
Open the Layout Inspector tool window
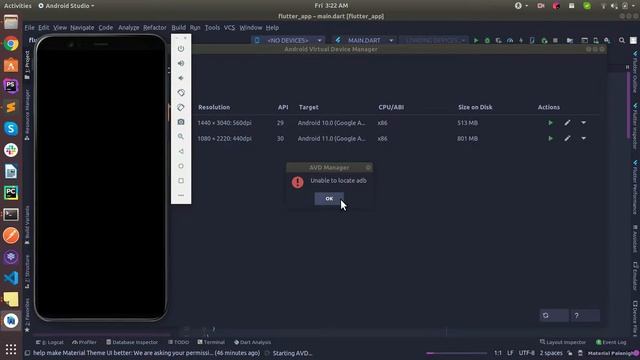(x=563, y=342)
